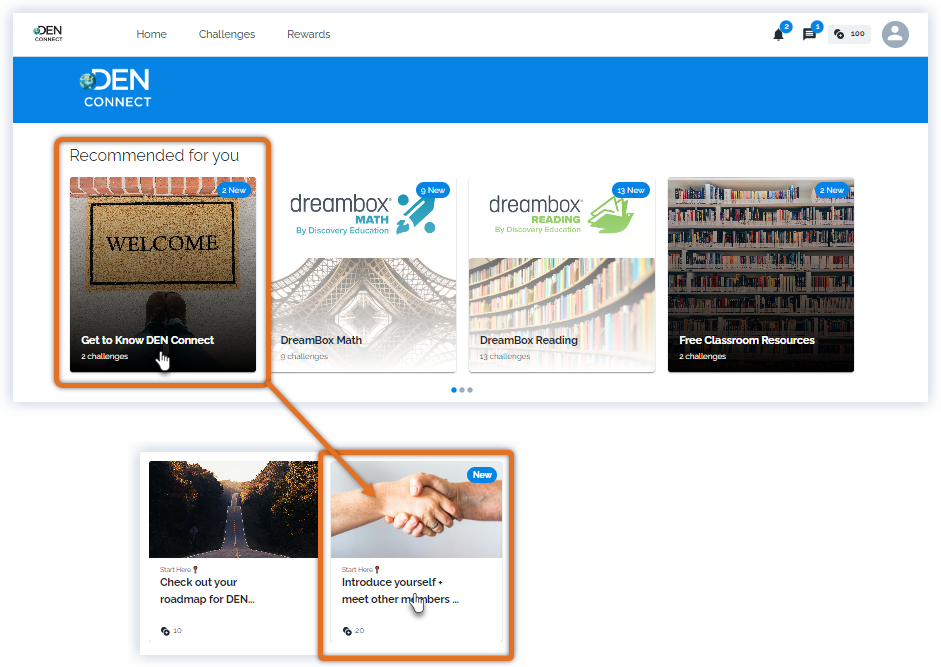Open Introduce yourself challenge title
This screenshot has width=941, height=667.
click(400, 591)
